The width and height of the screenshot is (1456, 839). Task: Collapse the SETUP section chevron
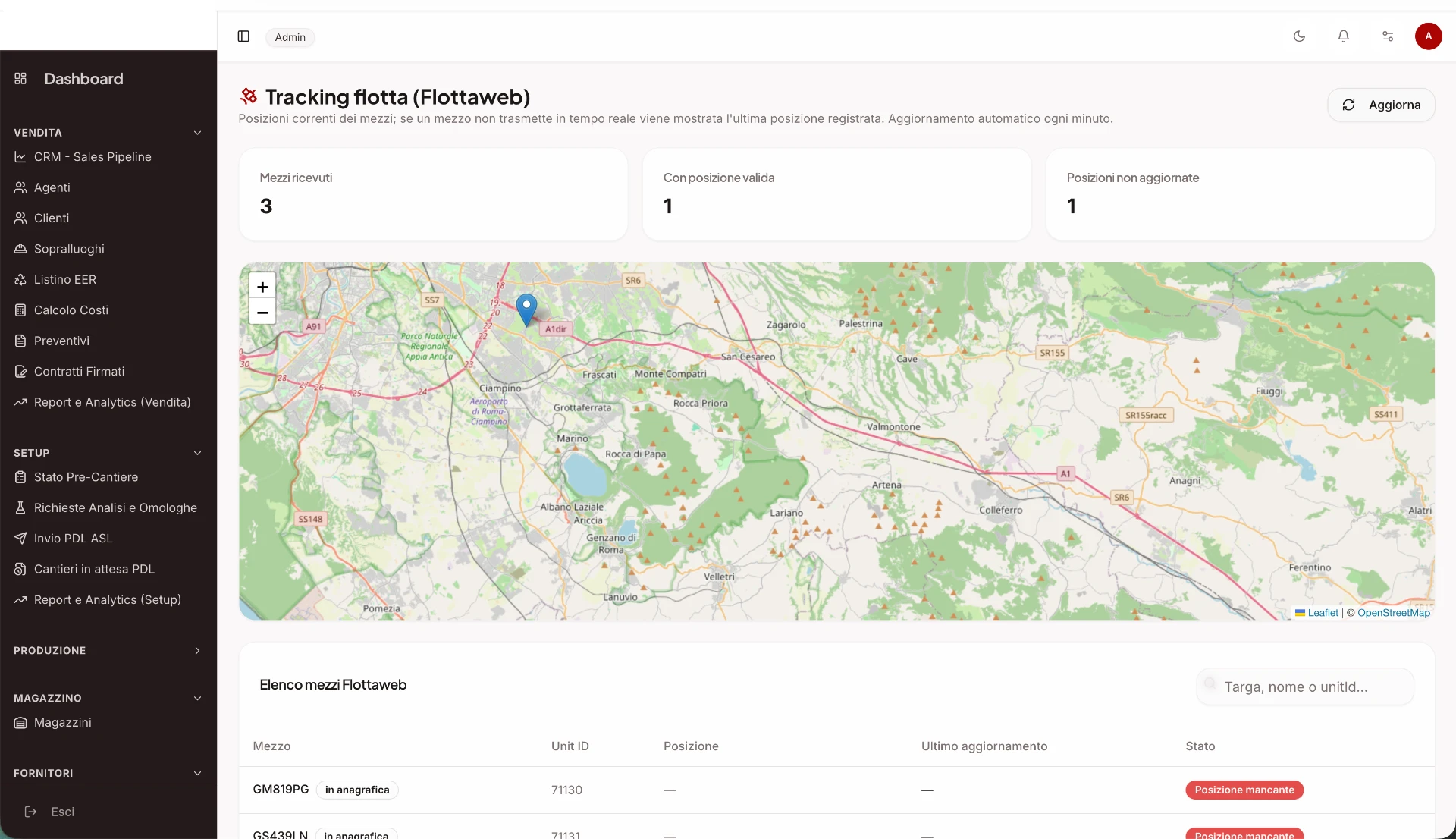point(197,453)
